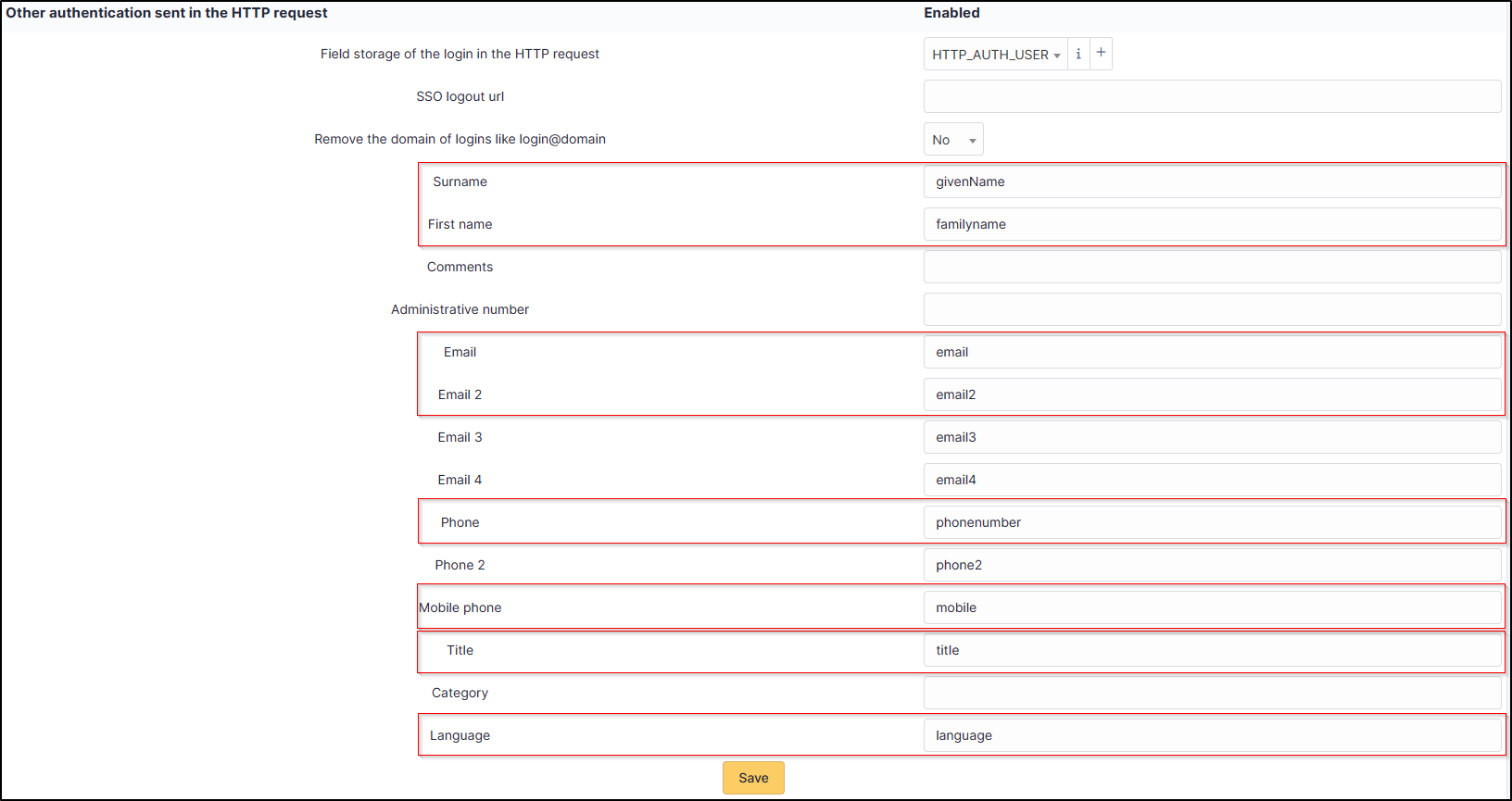This screenshot has width=1512, height=801.
Task: Click the info icon beside HTTP_AUTH_USER
Action: click(1078, 54)
